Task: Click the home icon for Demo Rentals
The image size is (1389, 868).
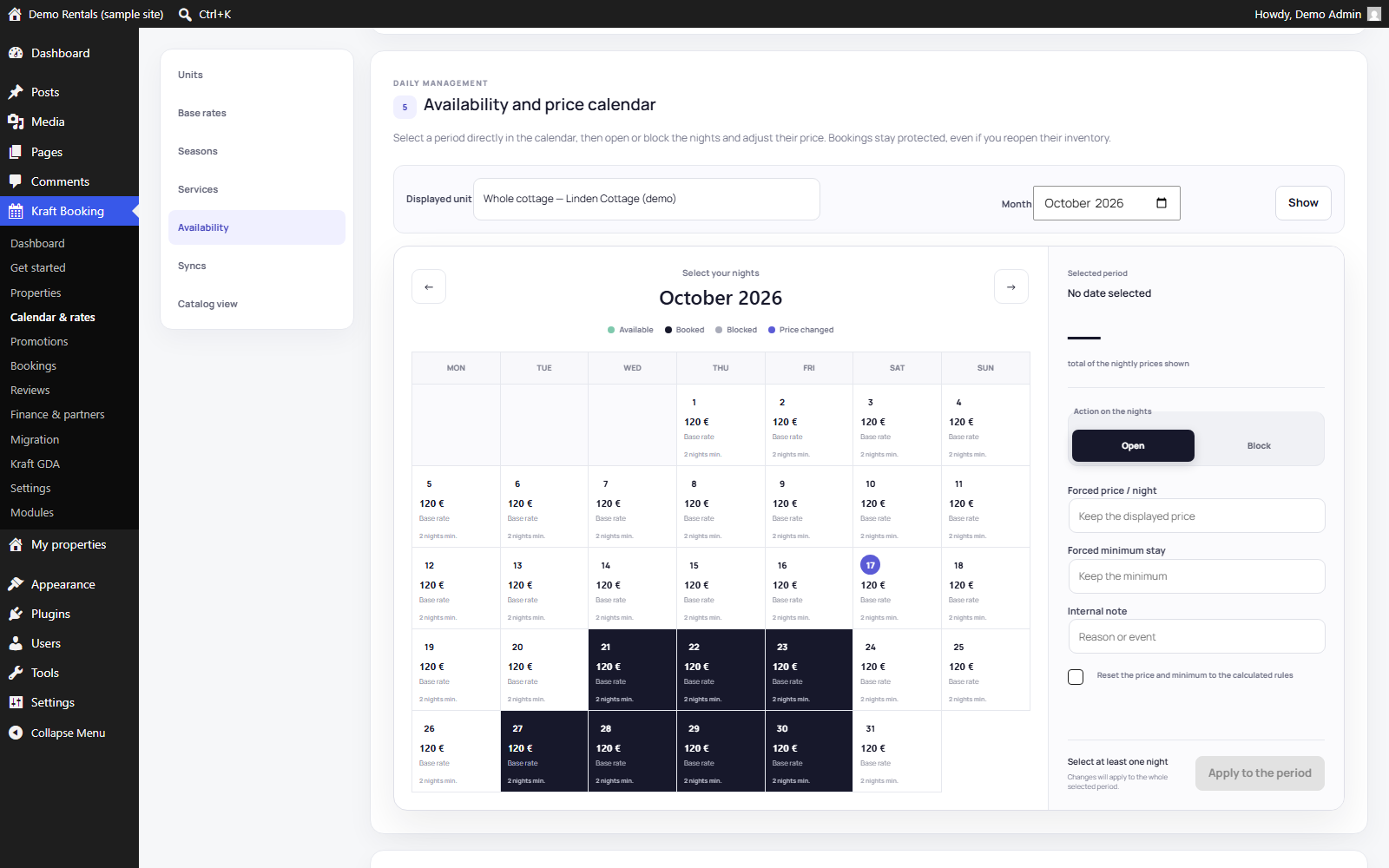Action: click(15, 14)
